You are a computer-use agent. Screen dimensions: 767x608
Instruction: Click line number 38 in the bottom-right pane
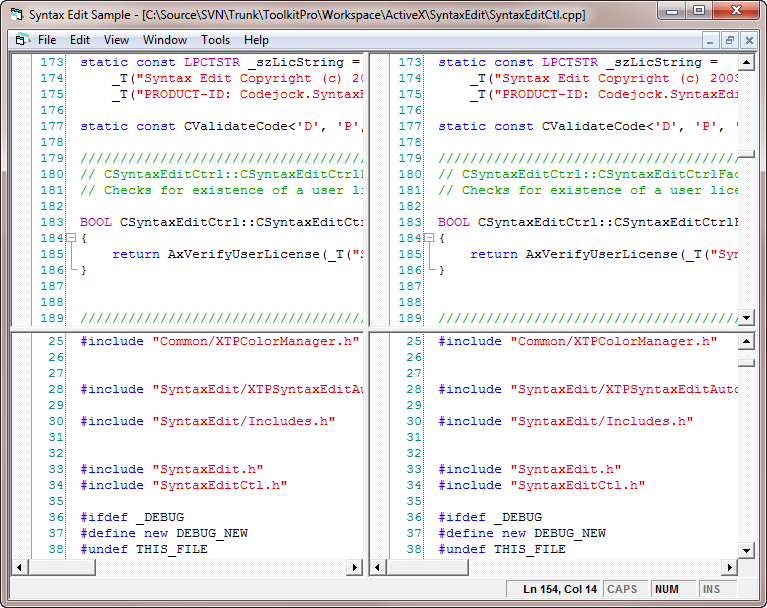[x=414, y=549]
